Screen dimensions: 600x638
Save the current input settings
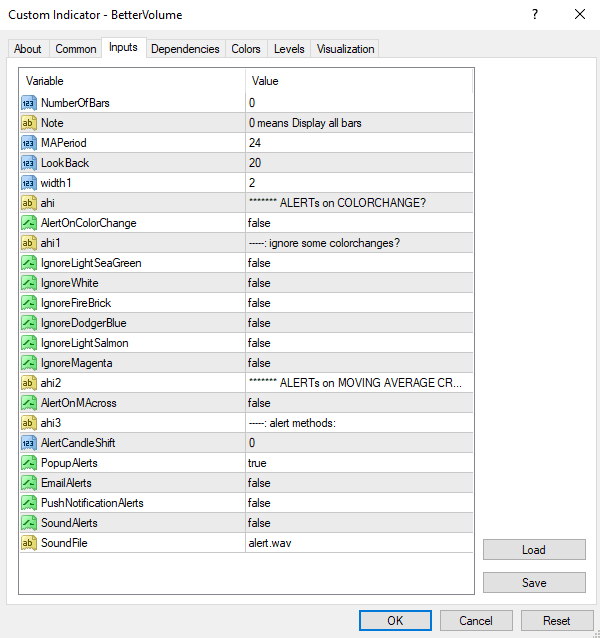point(534,583)
